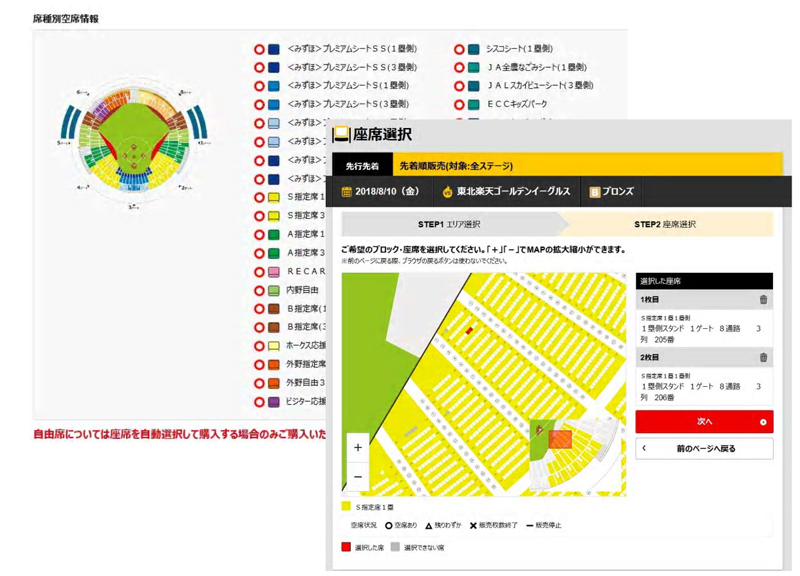The height and width of the screenshot is (576, 800).
Task: Click the 座席選択 window title text
Action: (x=382, y=135)
